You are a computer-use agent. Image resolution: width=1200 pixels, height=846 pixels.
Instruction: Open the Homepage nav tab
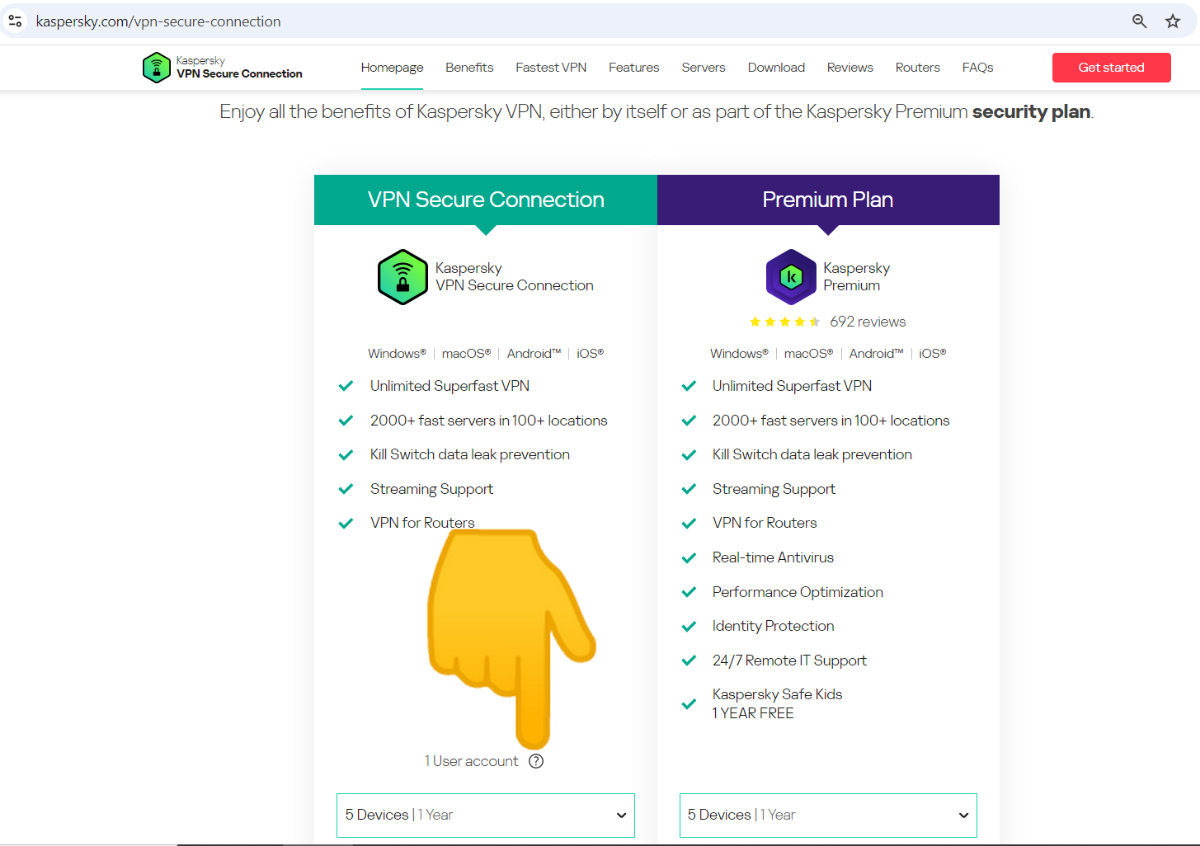pos(392,68)
